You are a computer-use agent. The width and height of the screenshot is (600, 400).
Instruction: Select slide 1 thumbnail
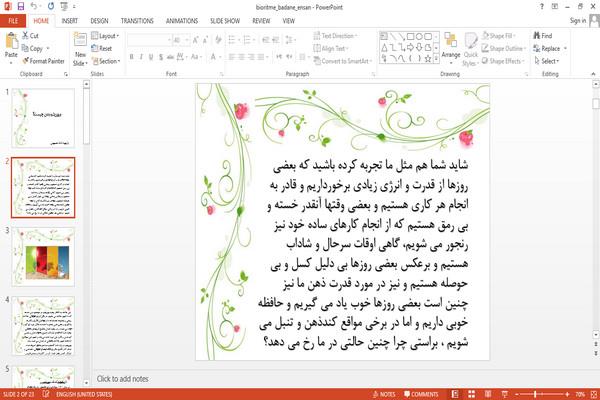[43, 118]
